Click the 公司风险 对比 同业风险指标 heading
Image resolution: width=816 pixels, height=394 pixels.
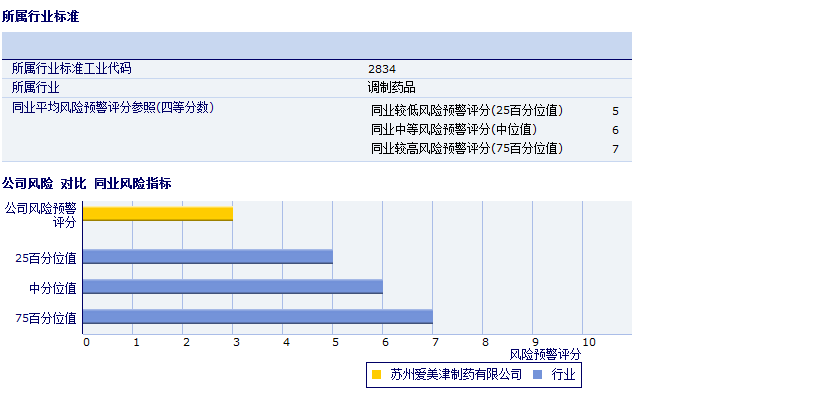[86, 183]
